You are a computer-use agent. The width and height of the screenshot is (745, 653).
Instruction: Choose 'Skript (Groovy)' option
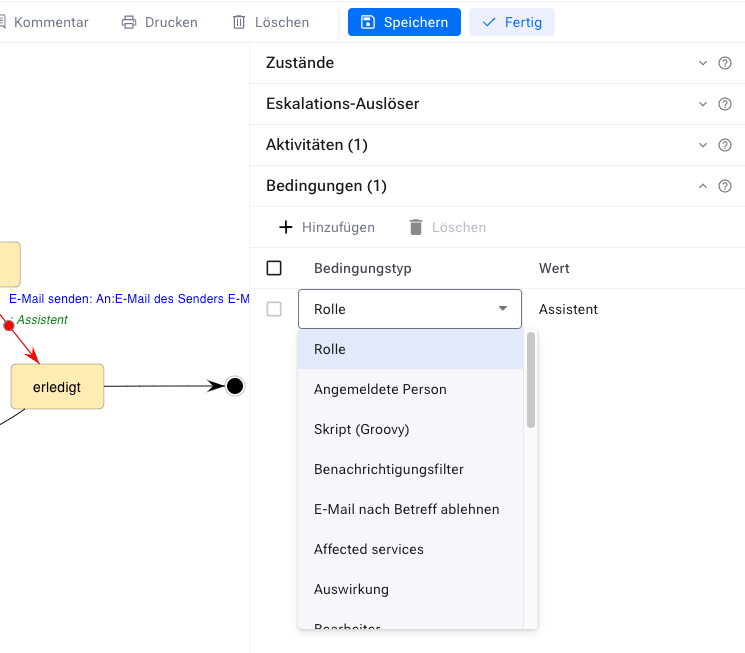[362, 429]
